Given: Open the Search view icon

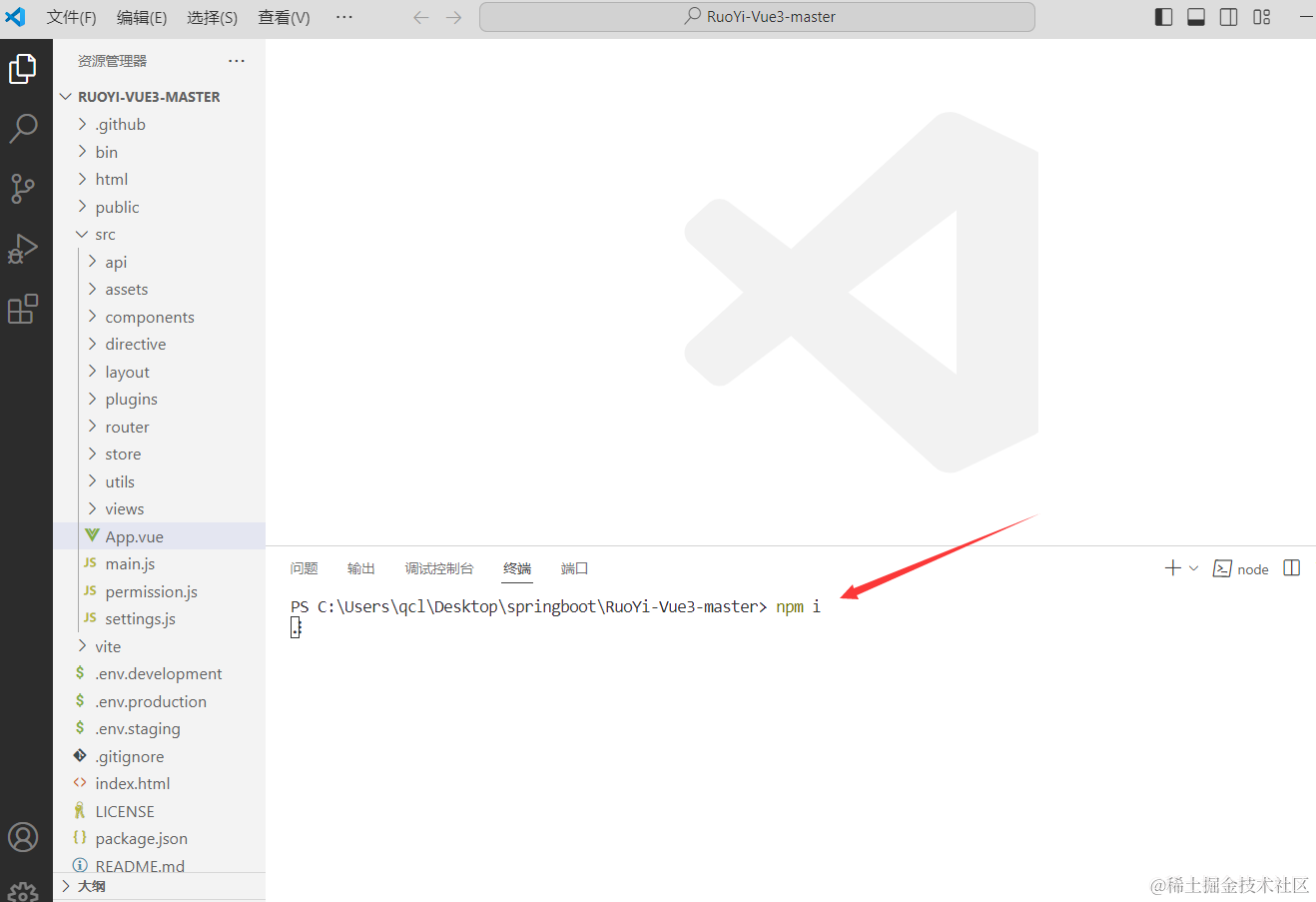Looking at the screenshot, I should pos(23,128).
